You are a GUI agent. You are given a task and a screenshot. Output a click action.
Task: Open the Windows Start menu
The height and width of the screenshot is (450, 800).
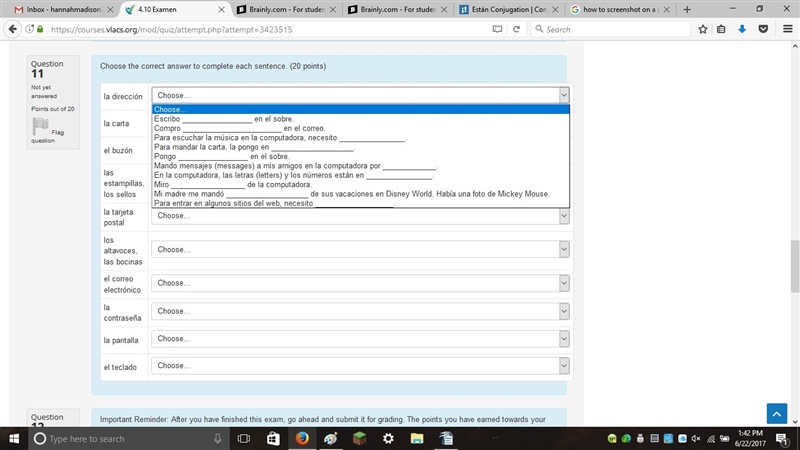coord(14,438)
